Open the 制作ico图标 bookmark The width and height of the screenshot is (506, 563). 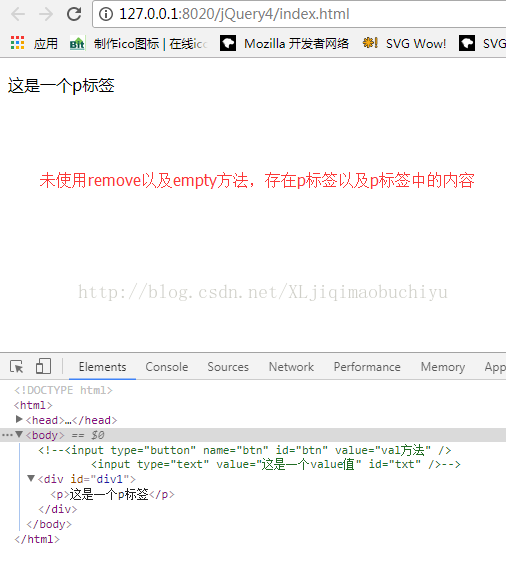[x=150, y=44]
